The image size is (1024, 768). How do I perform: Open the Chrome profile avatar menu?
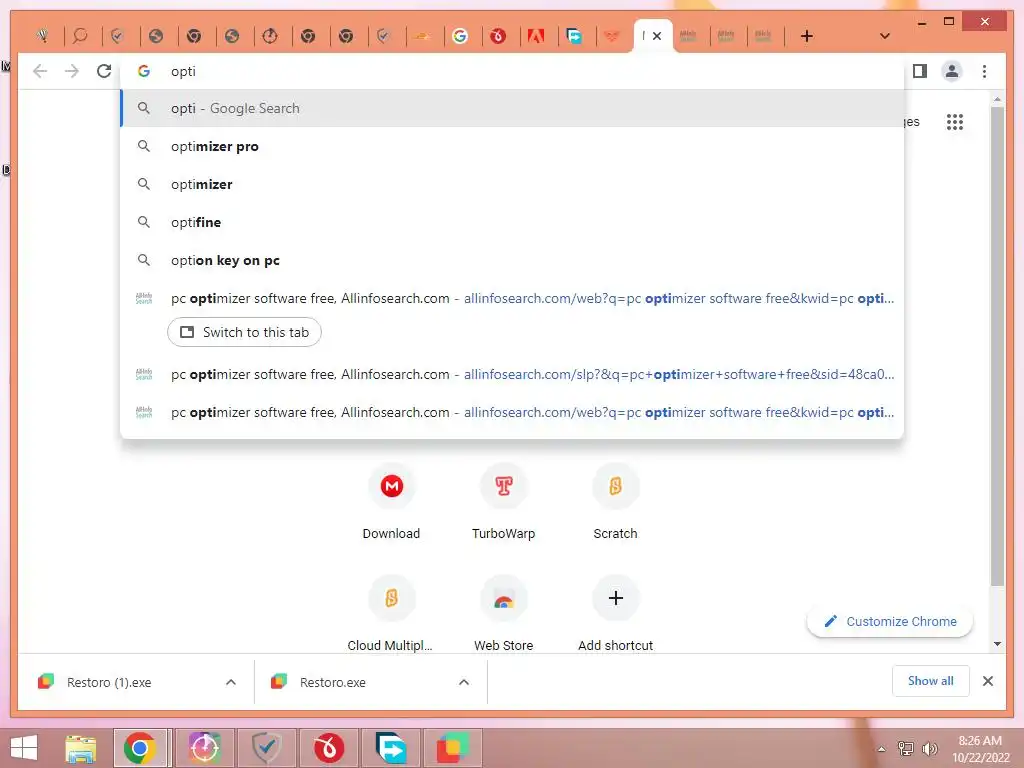[x=952, y=71]
